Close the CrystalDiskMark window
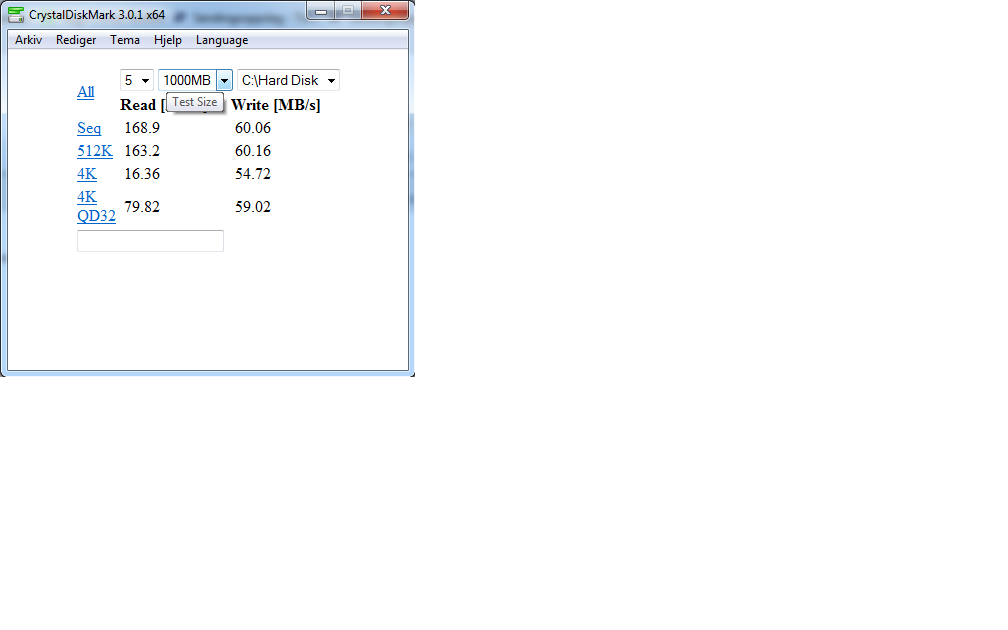 [x=385, y=10]
